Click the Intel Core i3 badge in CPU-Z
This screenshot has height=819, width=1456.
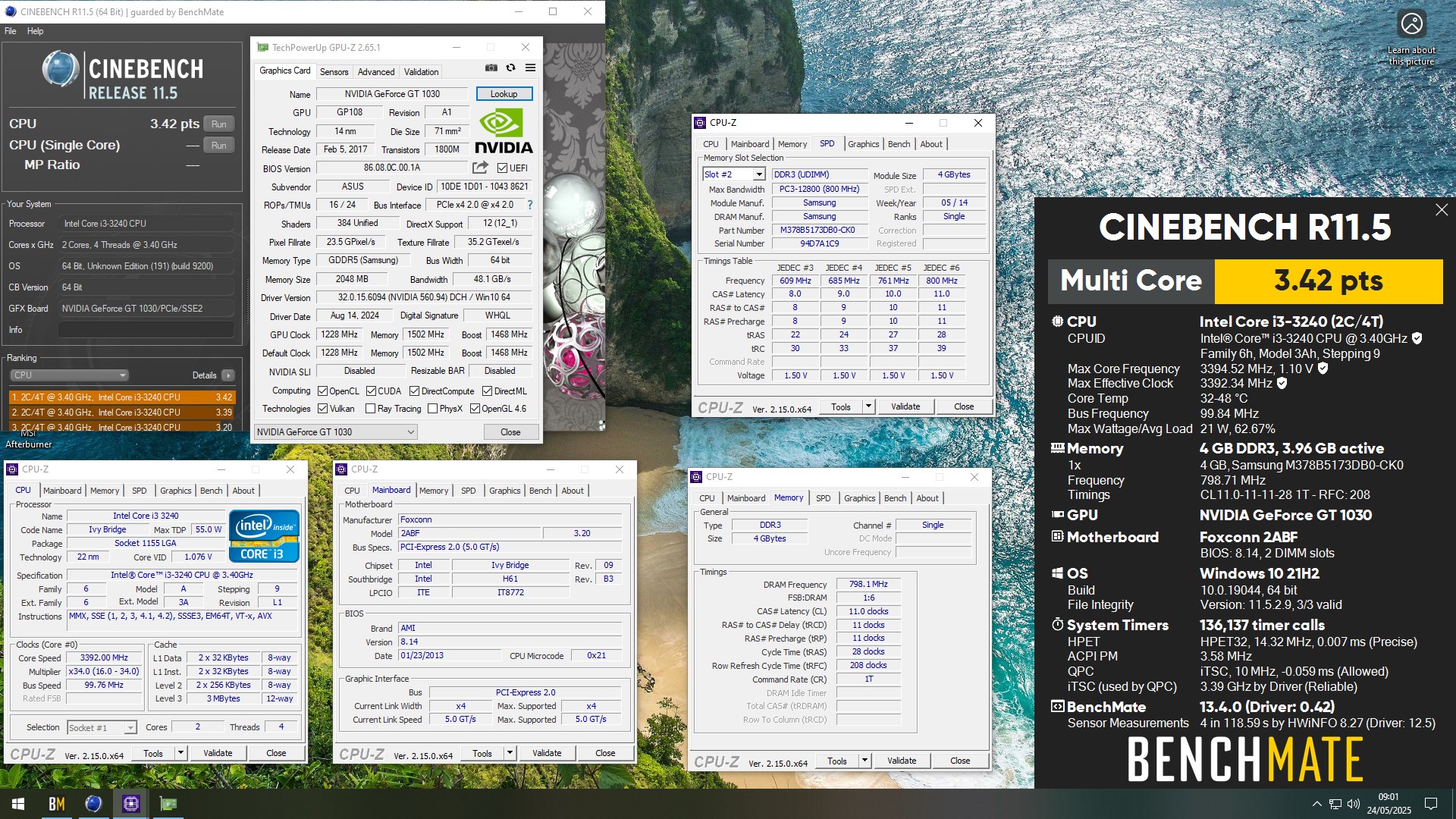(x=265, y=536)
